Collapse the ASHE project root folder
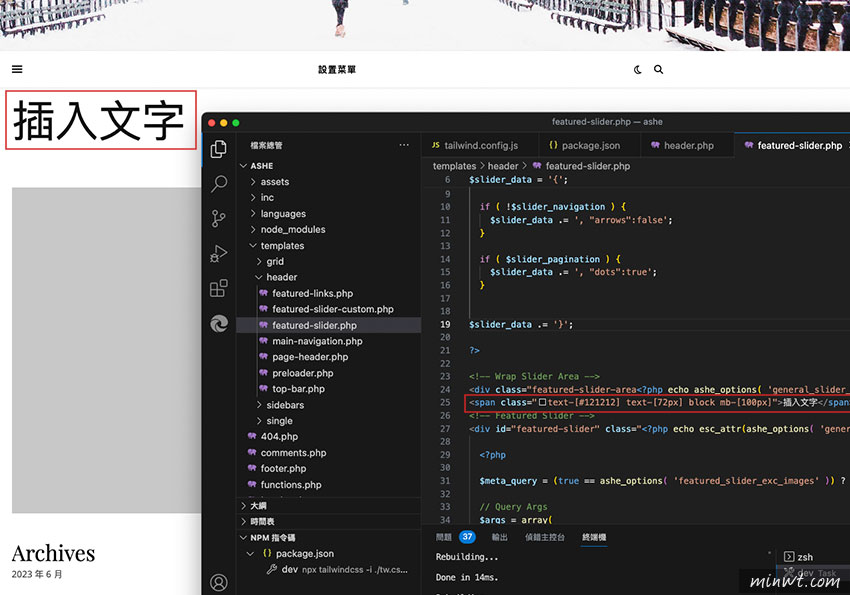This screenshot has width=850, height=595. pos(329,166)
